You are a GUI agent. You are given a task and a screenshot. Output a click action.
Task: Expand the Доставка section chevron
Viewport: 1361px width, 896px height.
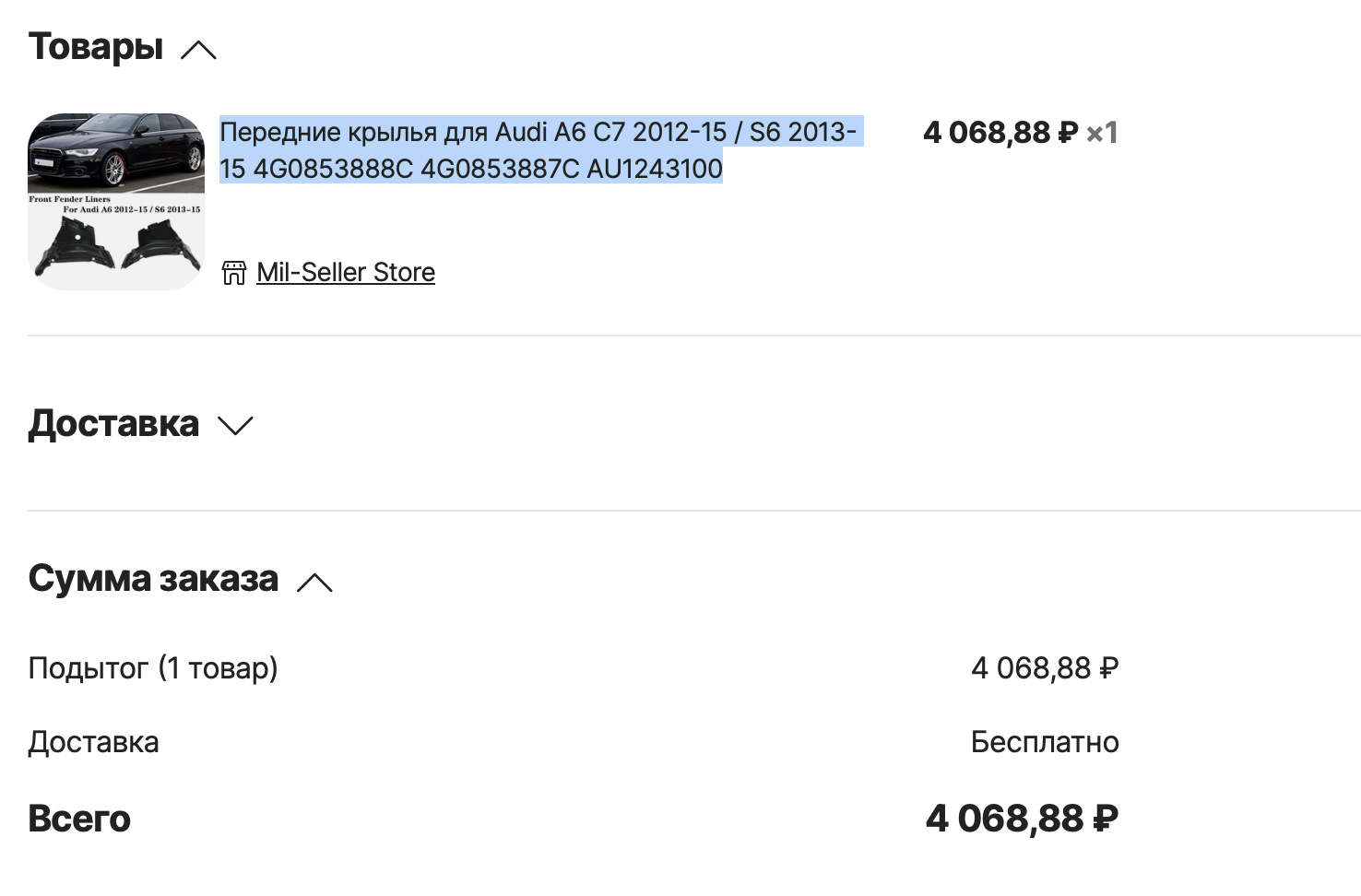[x=235, y=425]
